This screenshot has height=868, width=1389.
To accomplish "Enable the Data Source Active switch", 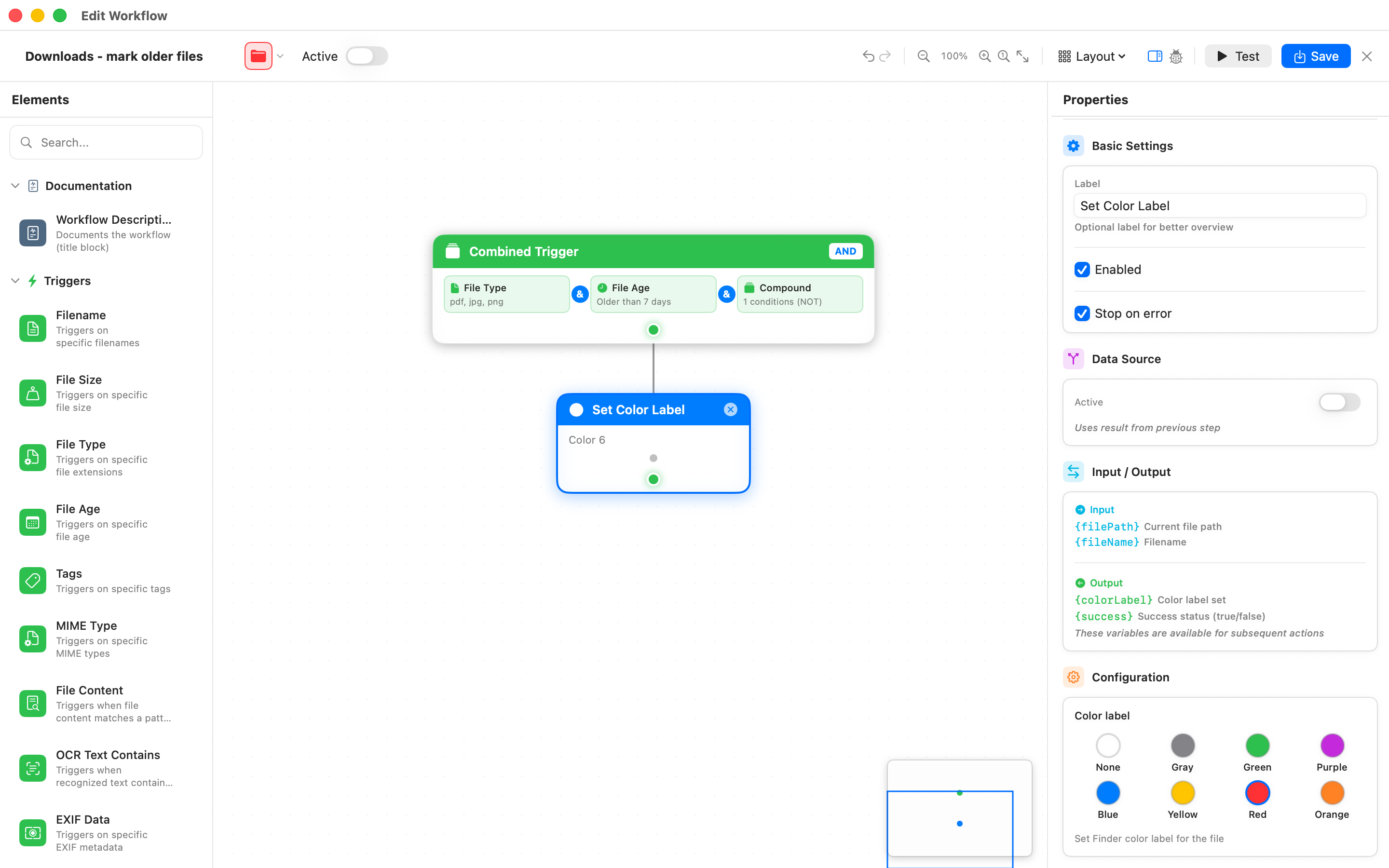I will (1340, 402).
